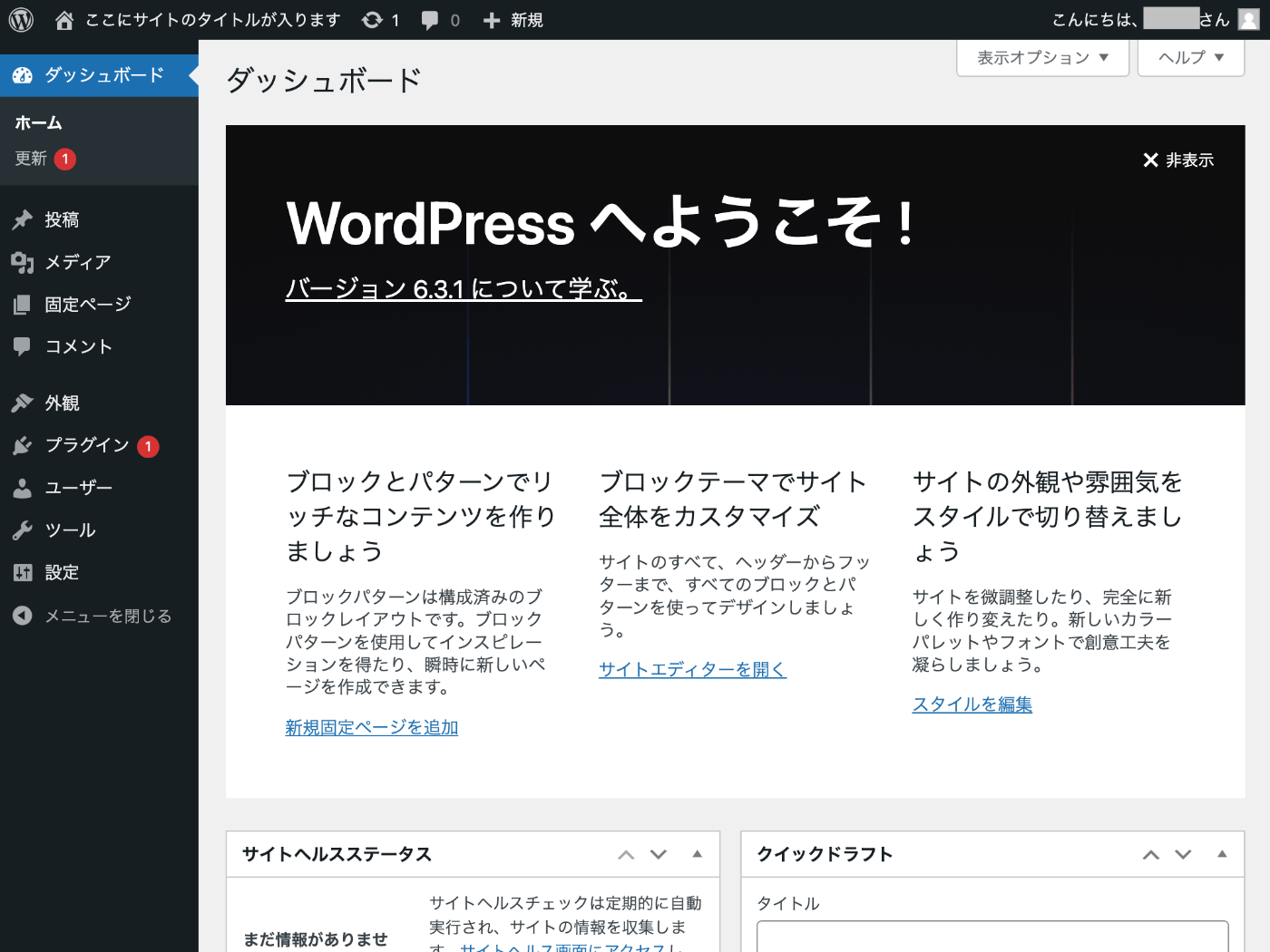Select ホーム submenu item
This screenshot has height=952, width=1270.
tap(38, 122)
